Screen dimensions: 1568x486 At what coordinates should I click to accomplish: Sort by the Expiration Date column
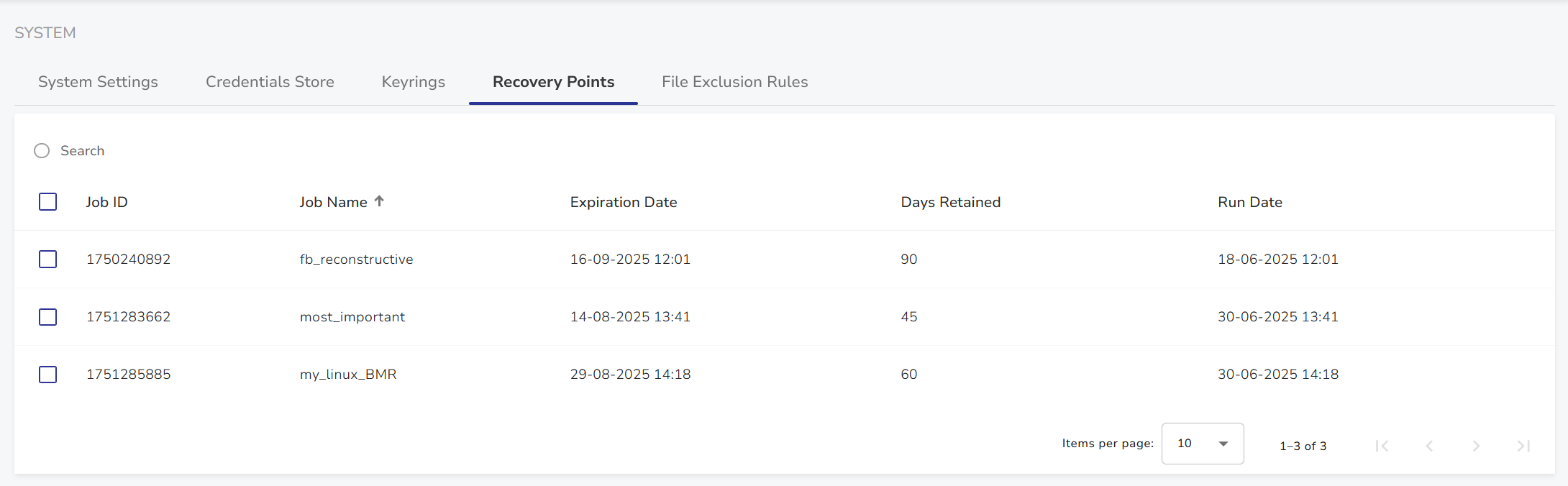point(624,202)
